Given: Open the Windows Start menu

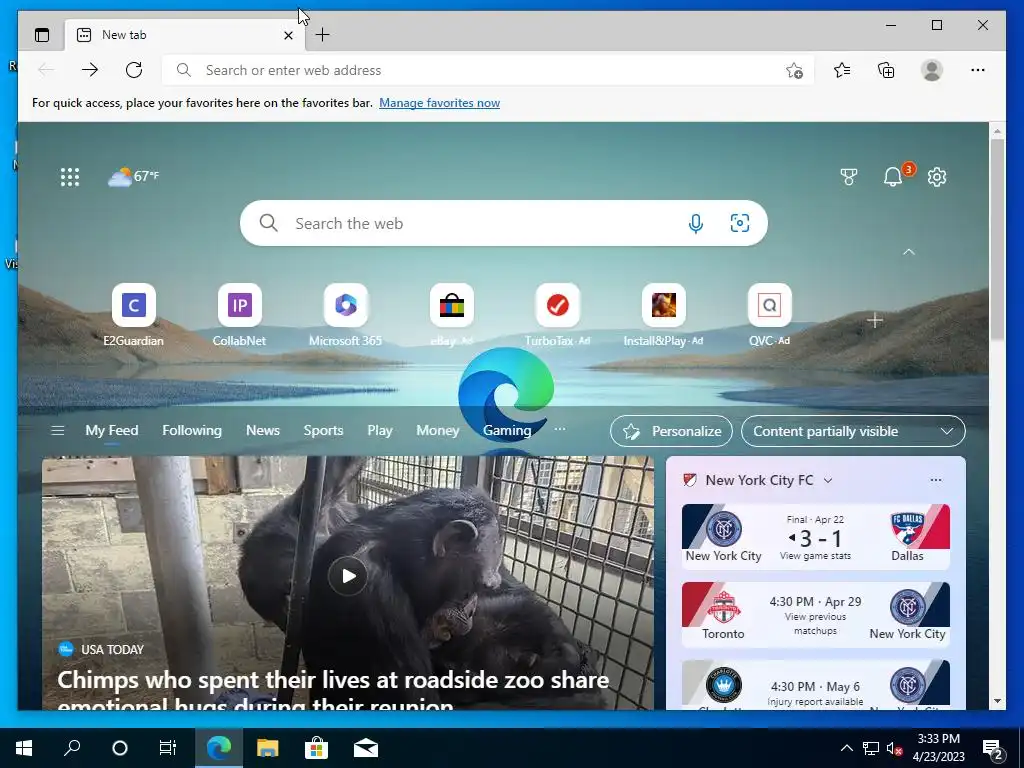Looking at the screenshot, I should (24, 748).
